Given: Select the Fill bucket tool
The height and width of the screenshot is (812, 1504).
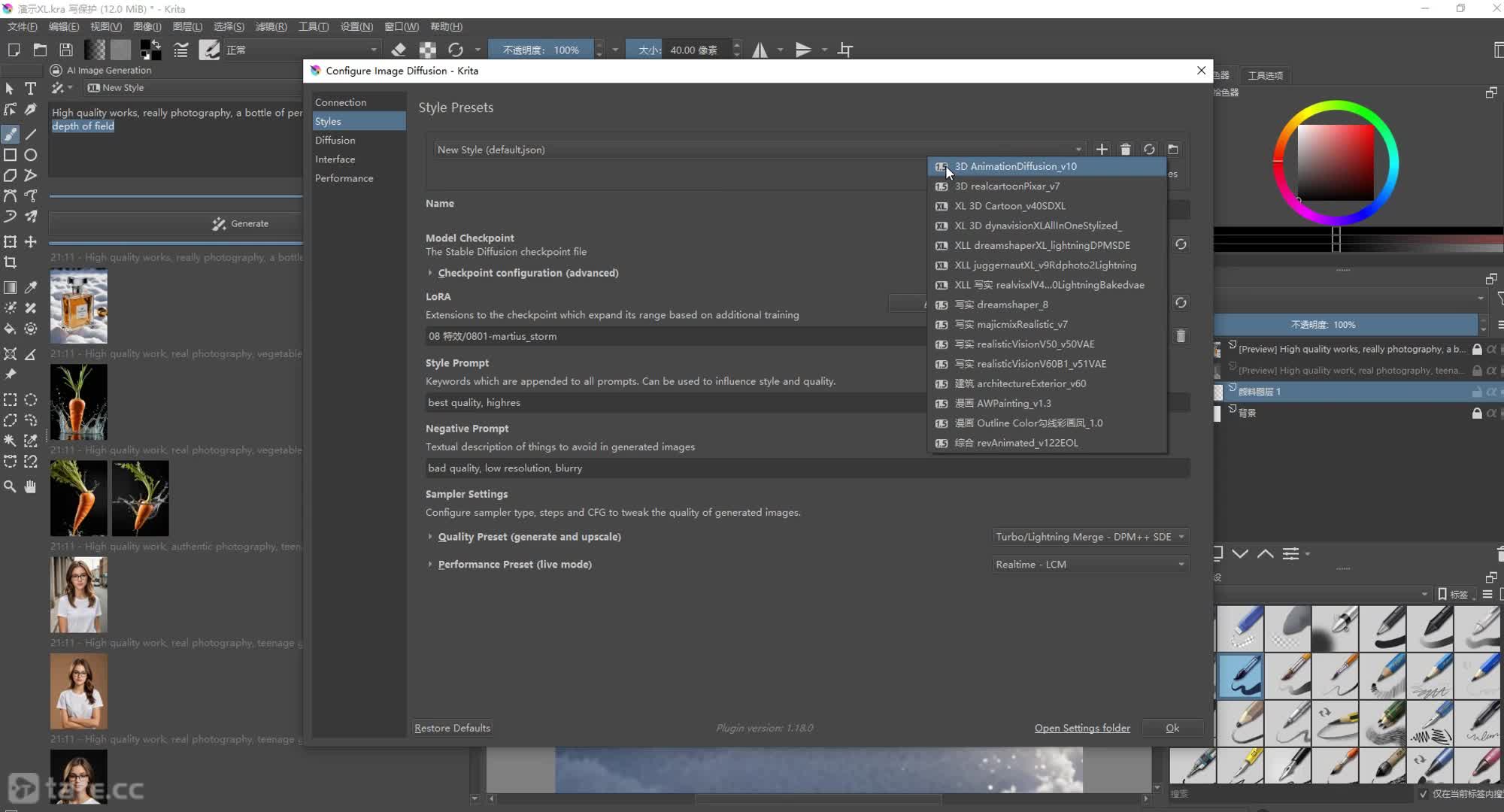Looking at the screenshot, I should pyautogui.click(x=11, y=329).
